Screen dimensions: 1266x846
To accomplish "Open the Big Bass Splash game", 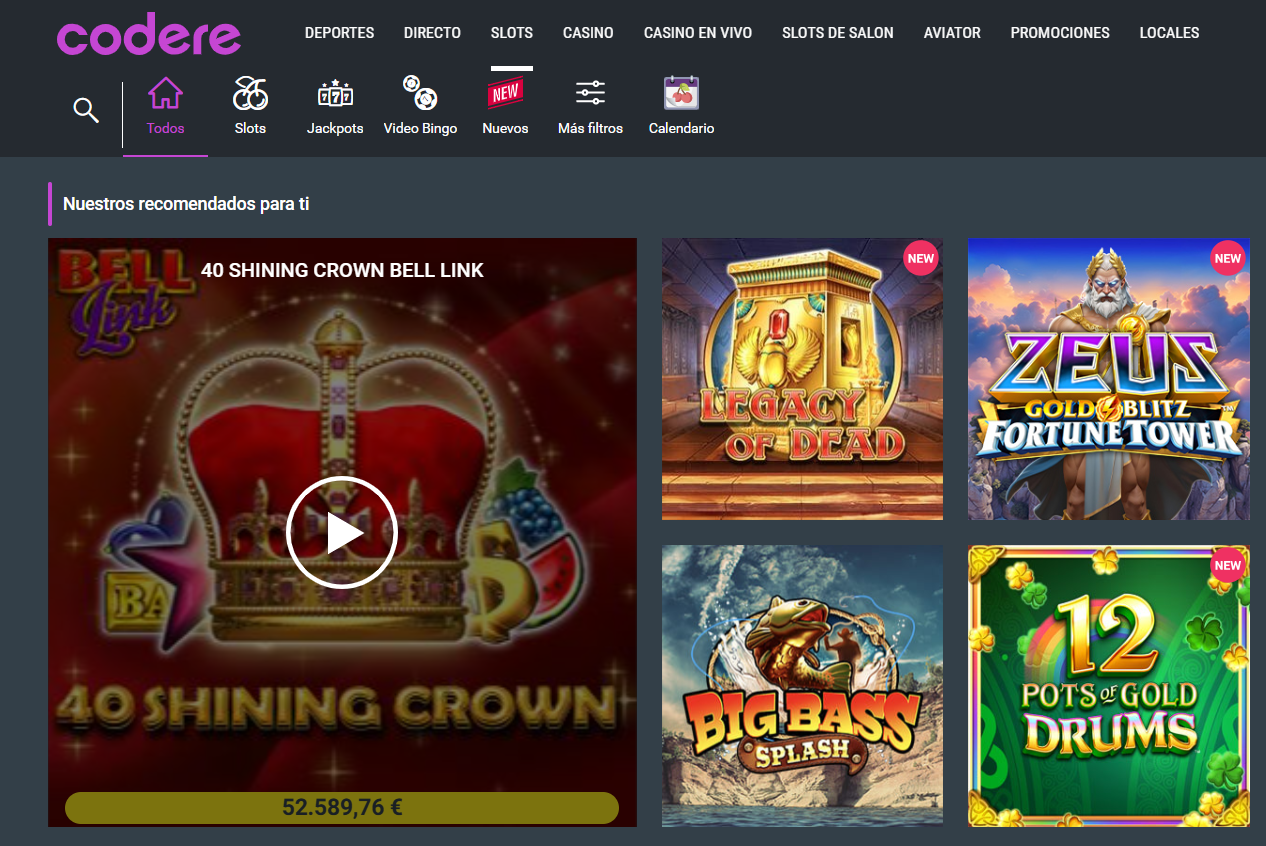I will [x=802, y=686].
